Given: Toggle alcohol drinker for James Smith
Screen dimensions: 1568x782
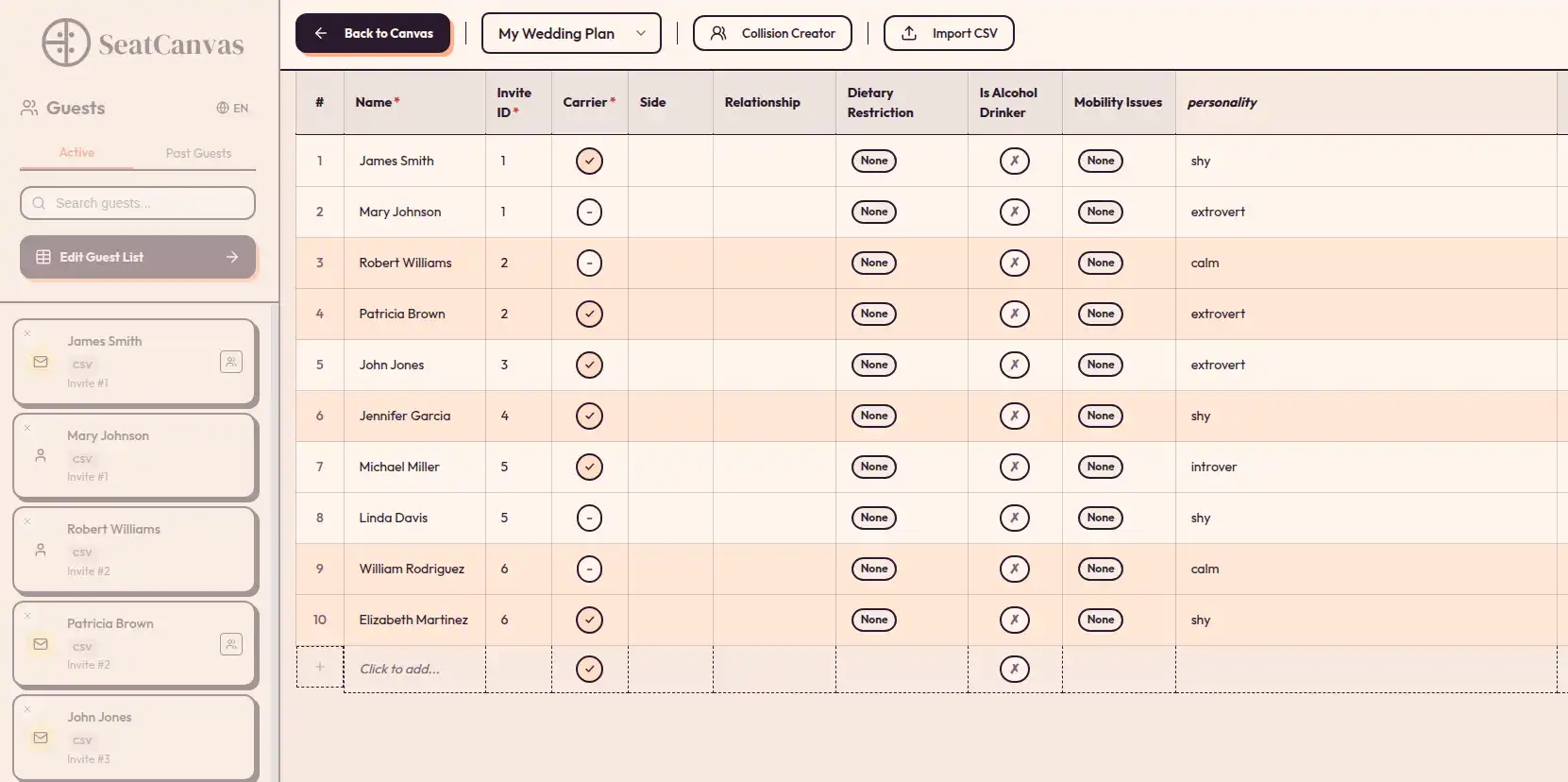Looking at the screenshot, I should [1015, 161].
